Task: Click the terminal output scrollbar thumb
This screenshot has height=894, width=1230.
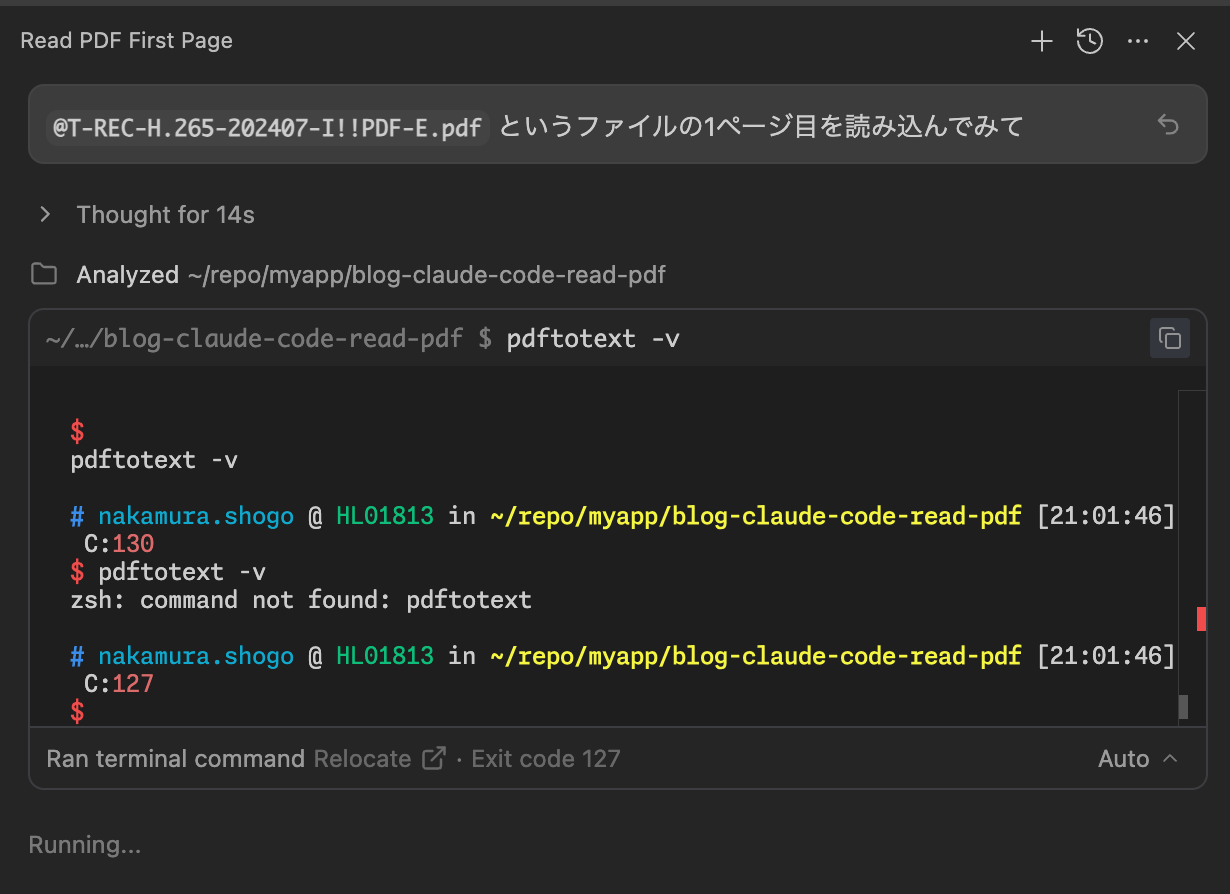Action: pos(1184,706)
